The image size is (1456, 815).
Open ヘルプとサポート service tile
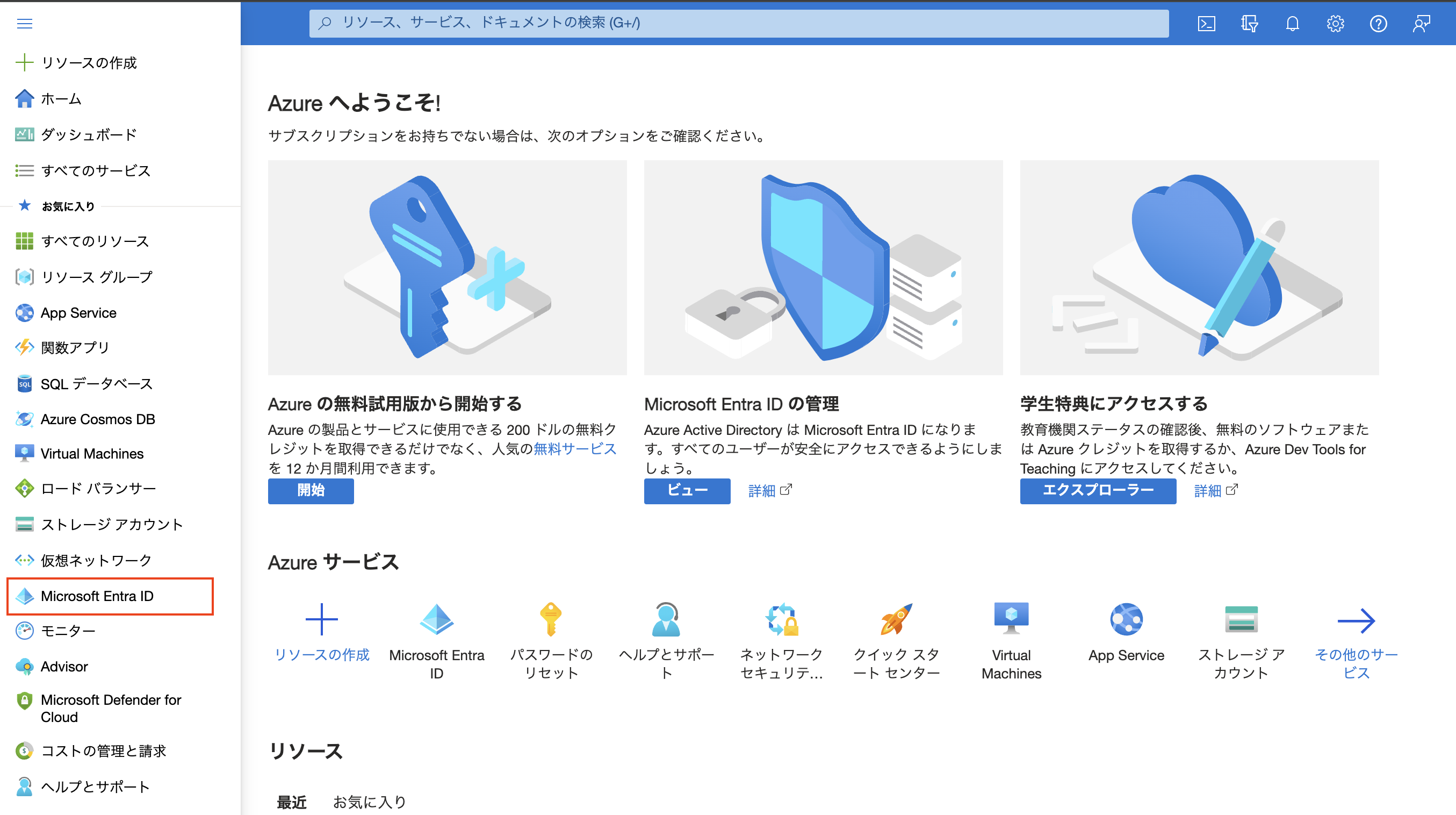coord(666,640)
